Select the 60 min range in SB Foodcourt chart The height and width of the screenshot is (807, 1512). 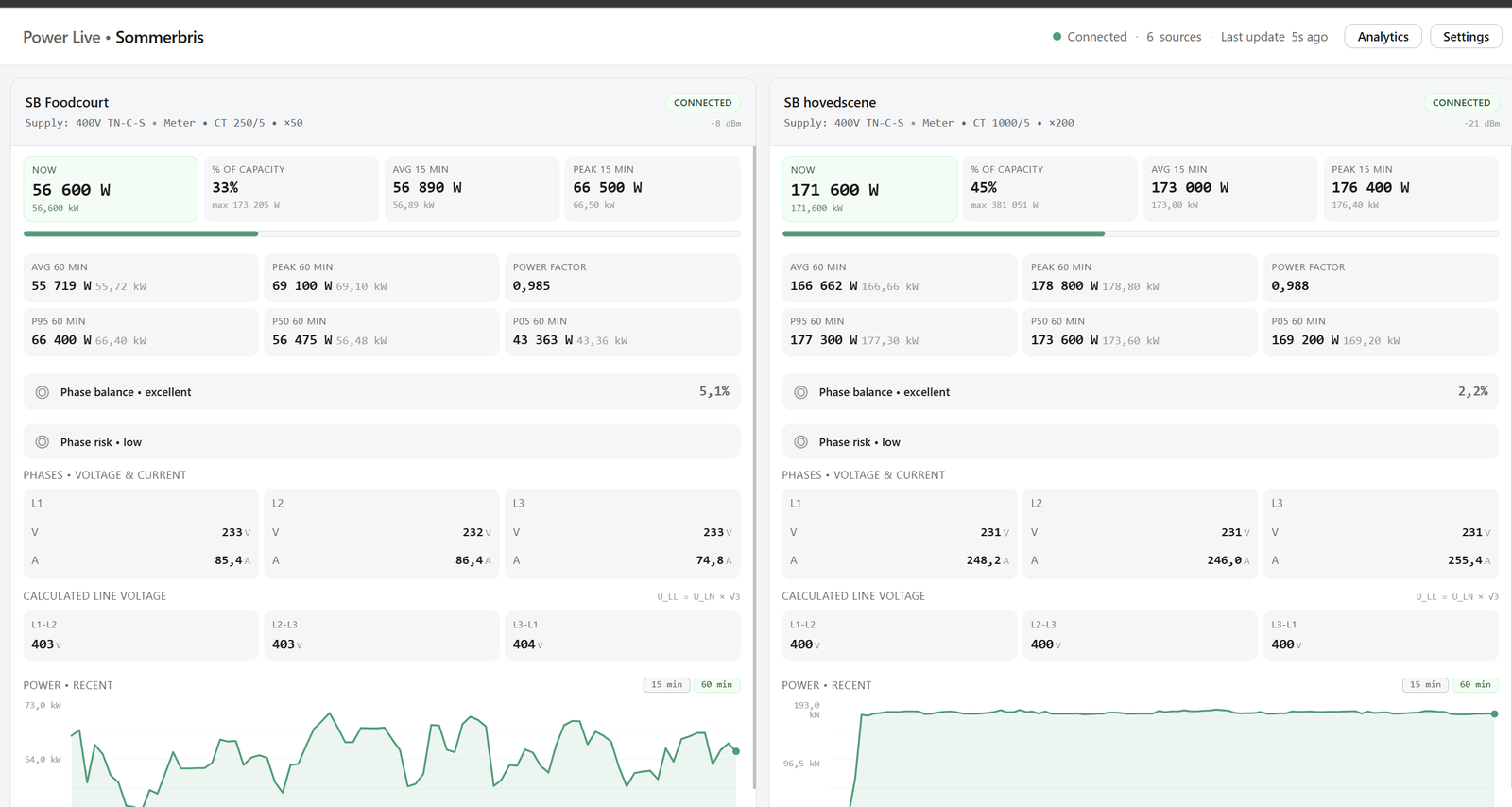coord(716,685)
